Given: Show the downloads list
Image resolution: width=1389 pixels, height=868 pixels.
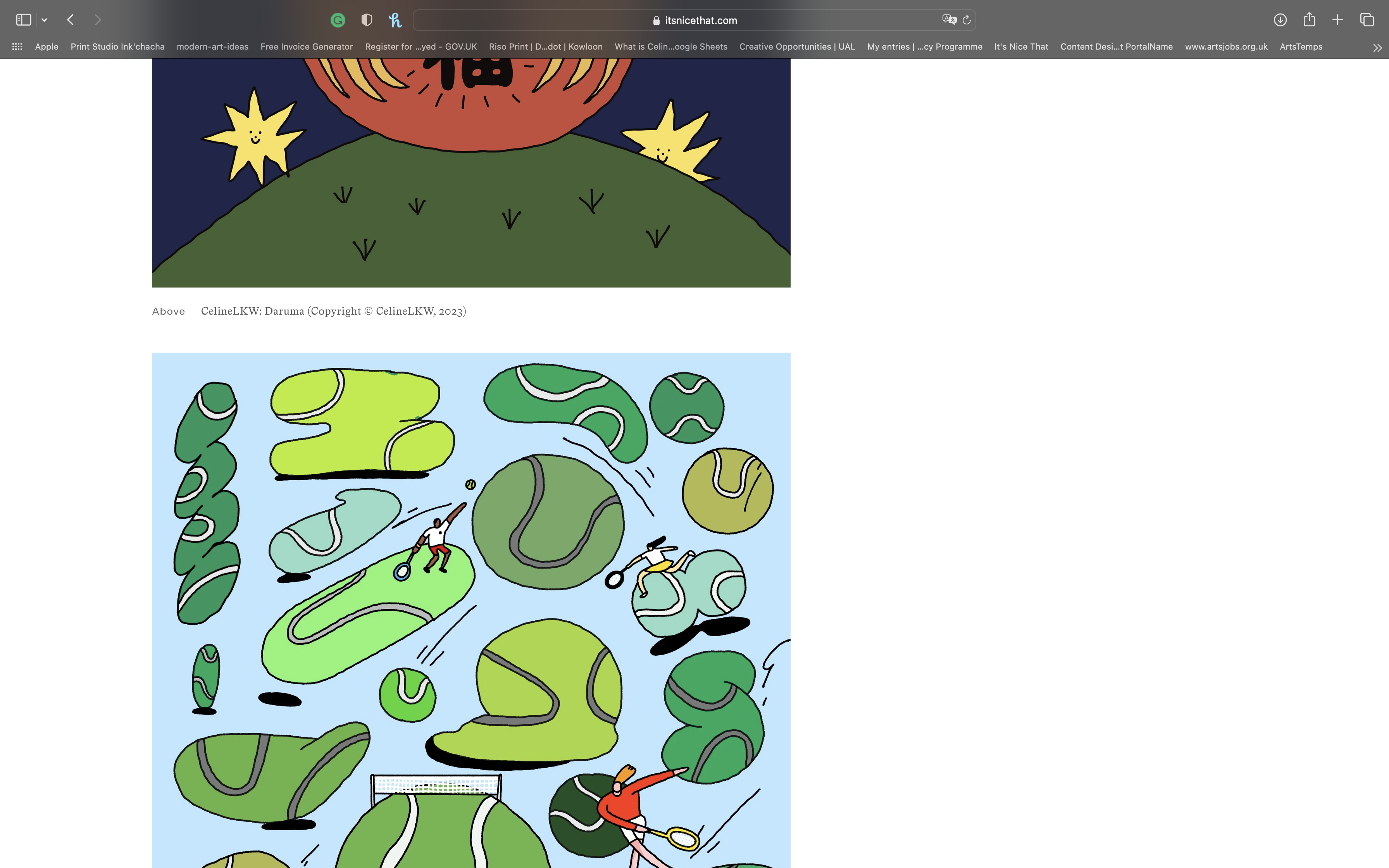Looking at the screenshot, I should click(1280, 20).
